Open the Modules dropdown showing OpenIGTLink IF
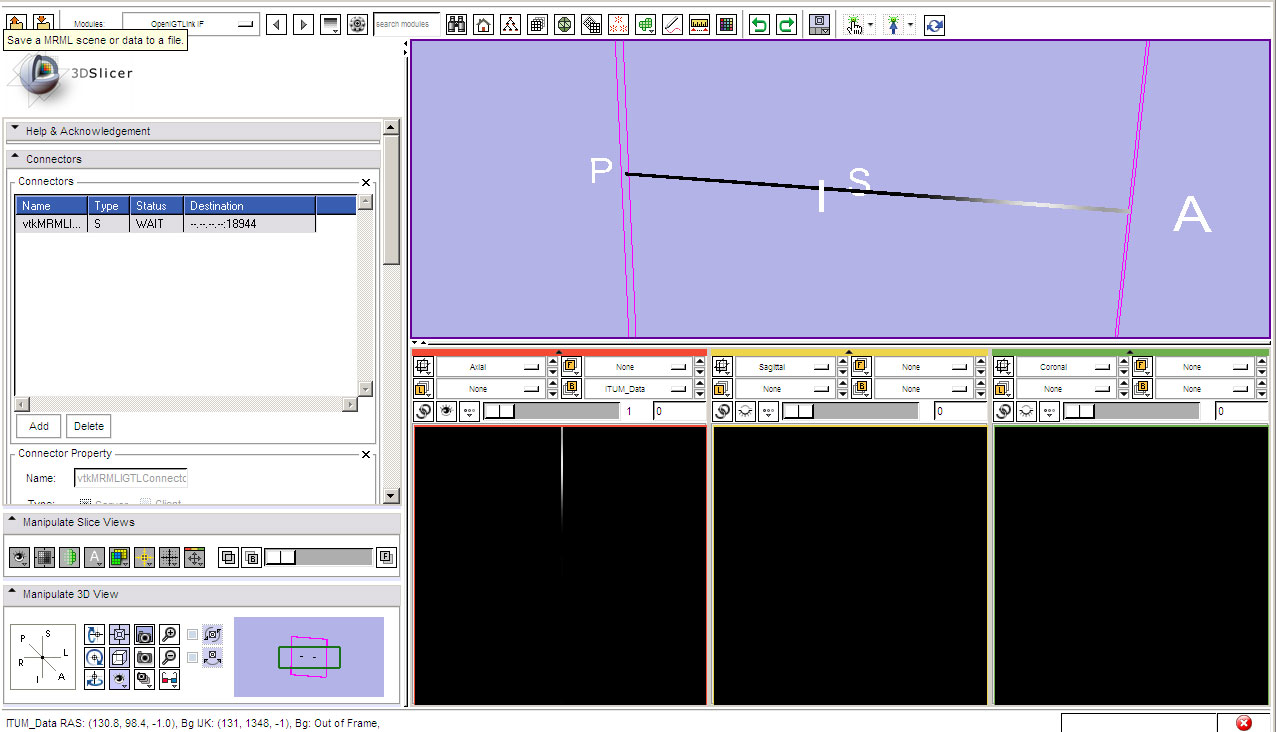 pos(190,24)
